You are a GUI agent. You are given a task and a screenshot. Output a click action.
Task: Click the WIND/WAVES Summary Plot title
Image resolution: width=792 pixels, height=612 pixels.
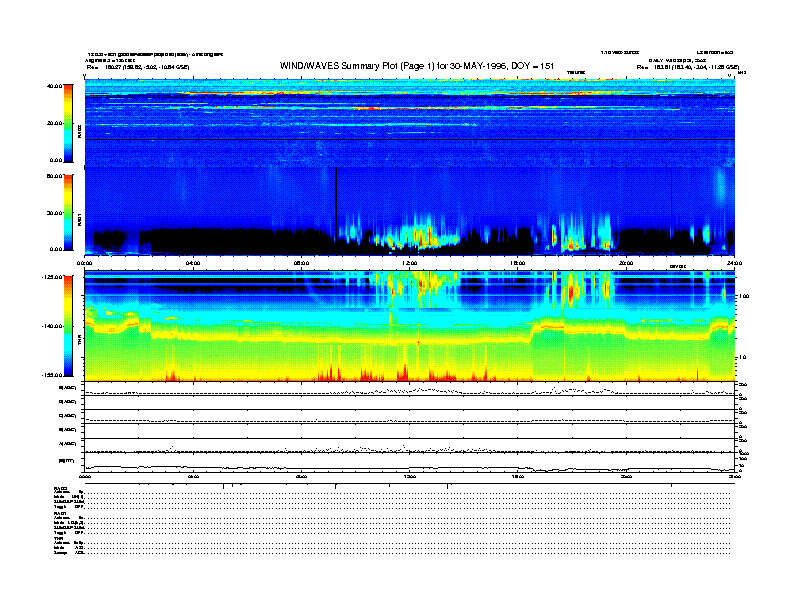(x=417, y=66)
